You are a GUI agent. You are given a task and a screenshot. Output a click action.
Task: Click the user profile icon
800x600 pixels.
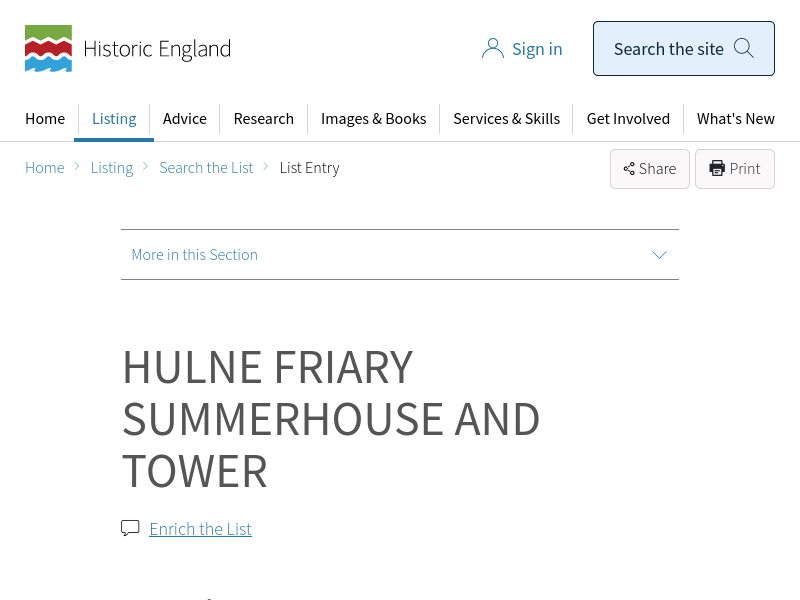[x=492, y=49]
